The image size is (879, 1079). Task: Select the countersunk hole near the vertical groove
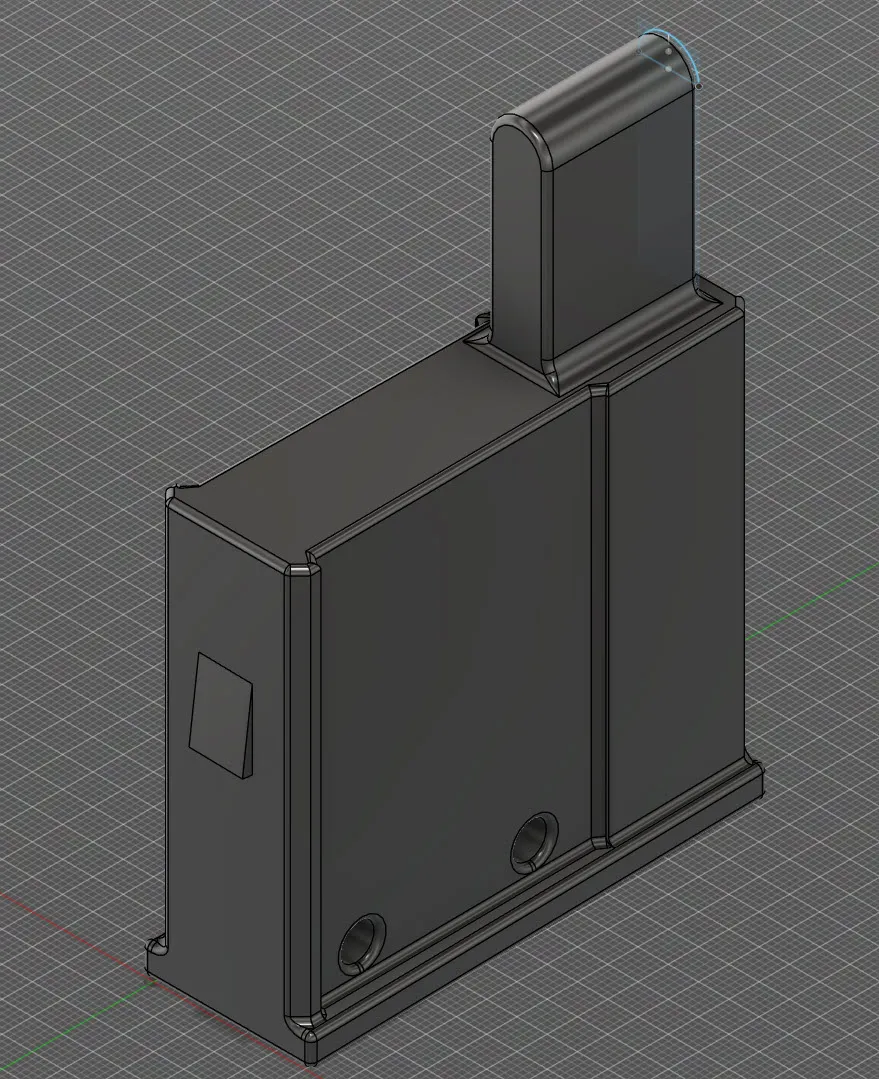(x=534, y=844)
